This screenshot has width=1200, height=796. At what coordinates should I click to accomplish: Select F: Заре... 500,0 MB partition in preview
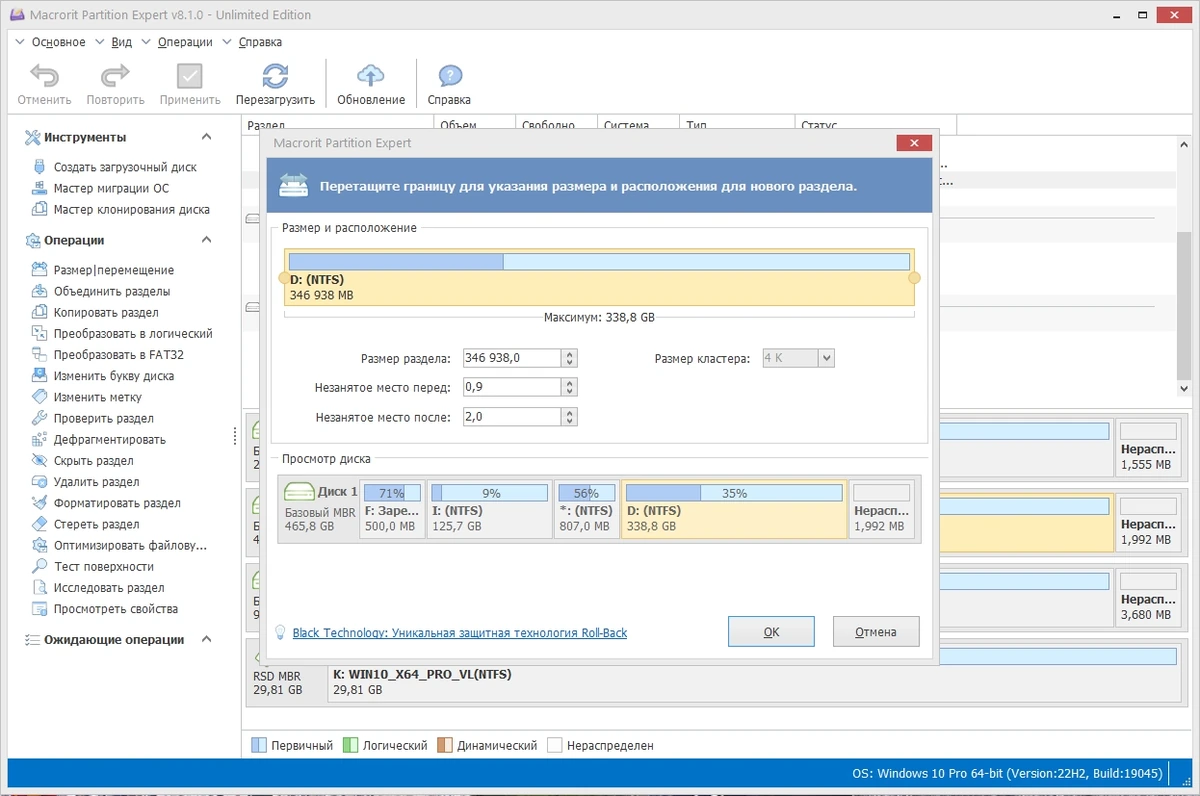[x=392, y=509]
